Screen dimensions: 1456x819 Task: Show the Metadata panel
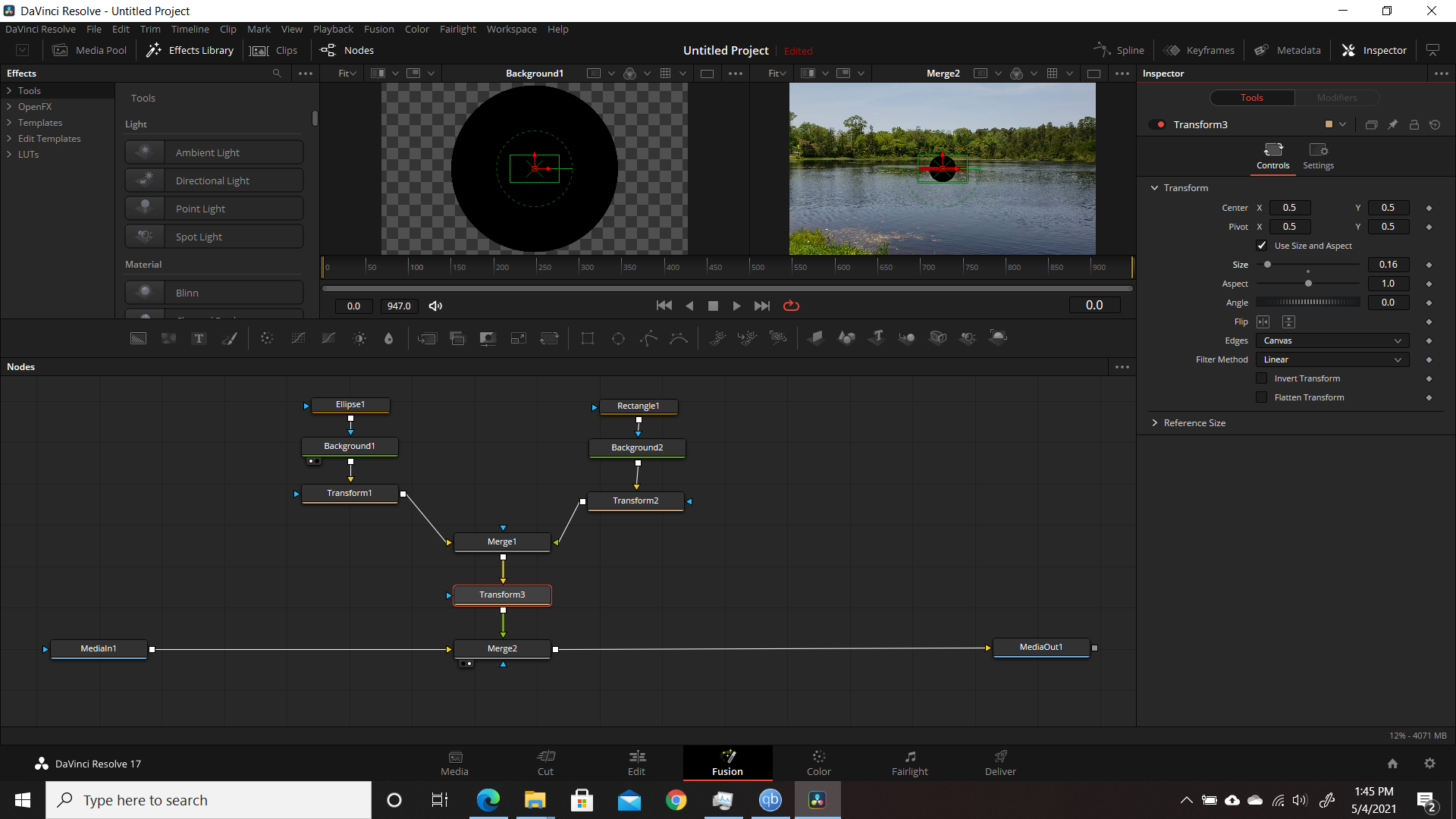point(1287,50)
